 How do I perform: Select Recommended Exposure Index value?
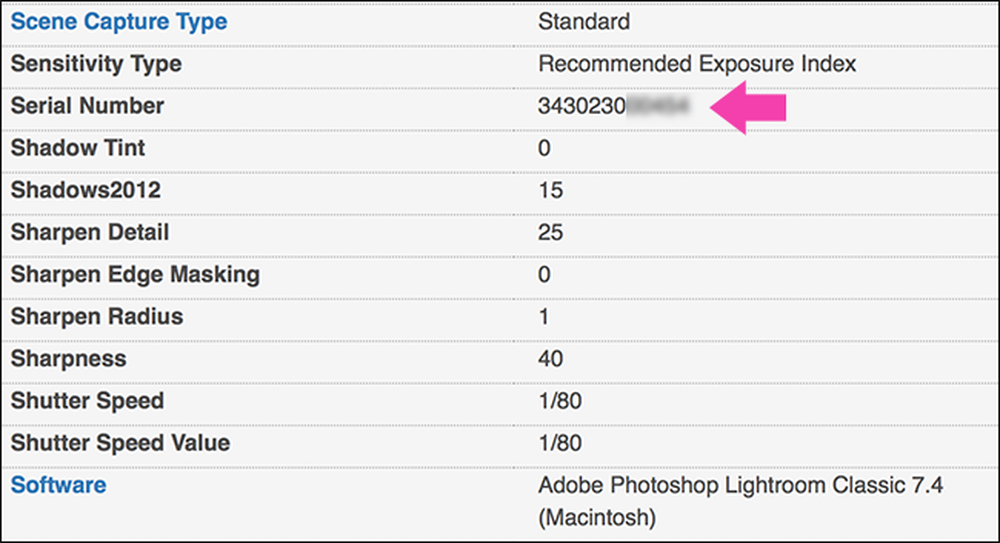coord(697,64)
